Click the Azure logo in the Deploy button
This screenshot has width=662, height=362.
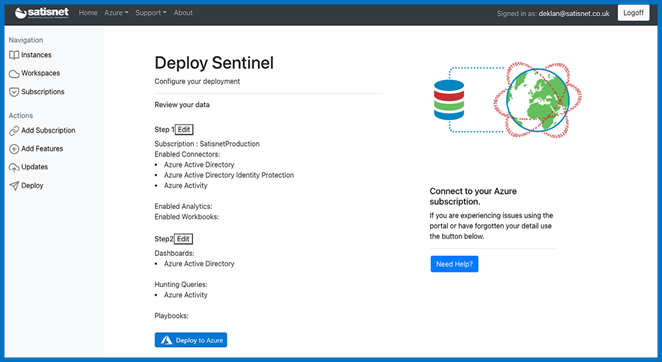click(x=166, y=340)
